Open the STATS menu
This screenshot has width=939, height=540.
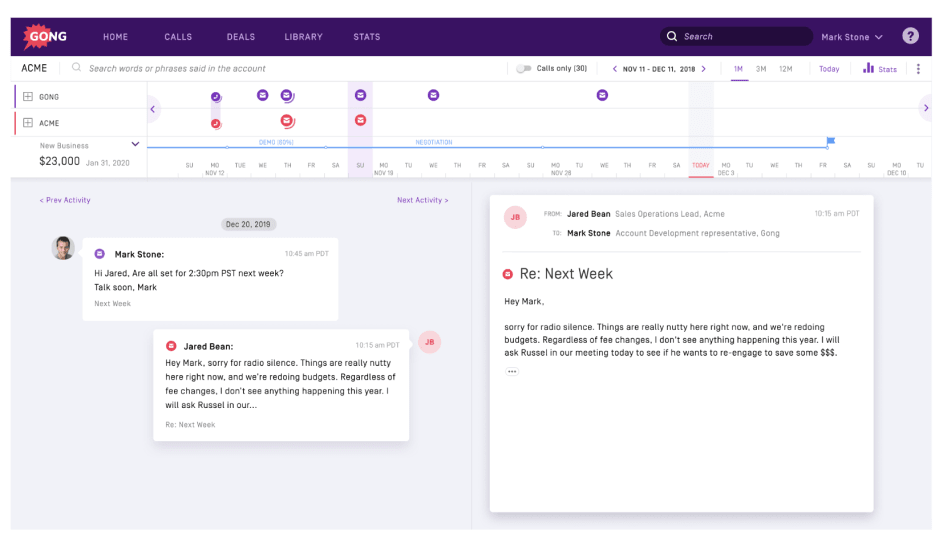tap(366, 37)
